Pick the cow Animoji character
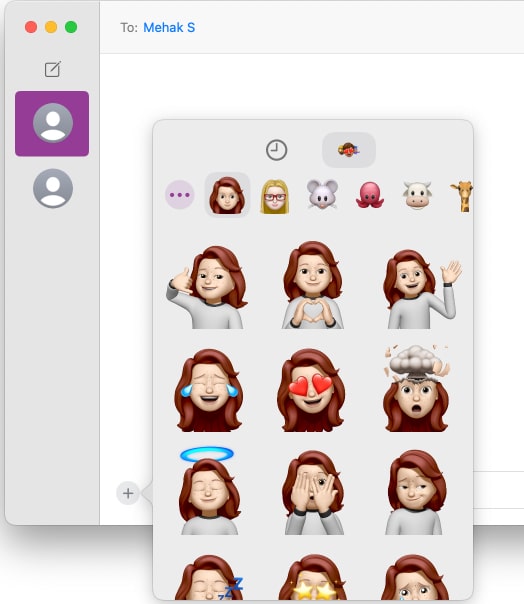The image size is (524, 604). 417,195
